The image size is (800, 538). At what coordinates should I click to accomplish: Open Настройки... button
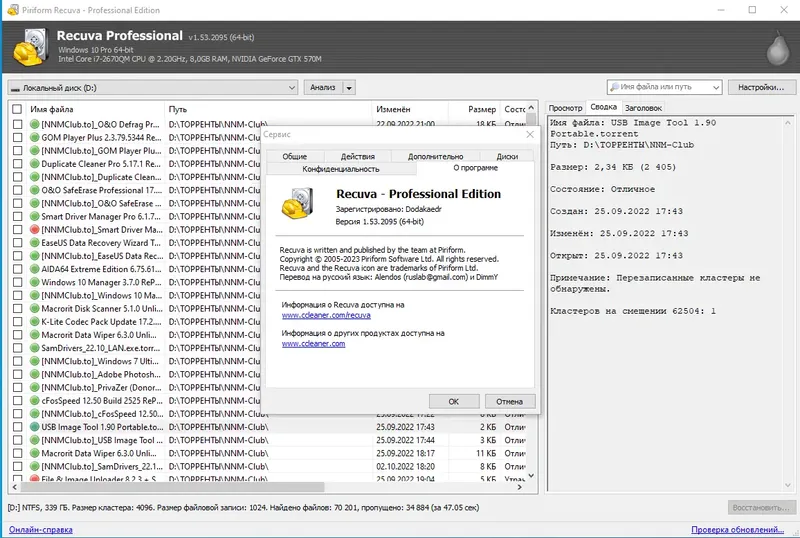point(761,87)
